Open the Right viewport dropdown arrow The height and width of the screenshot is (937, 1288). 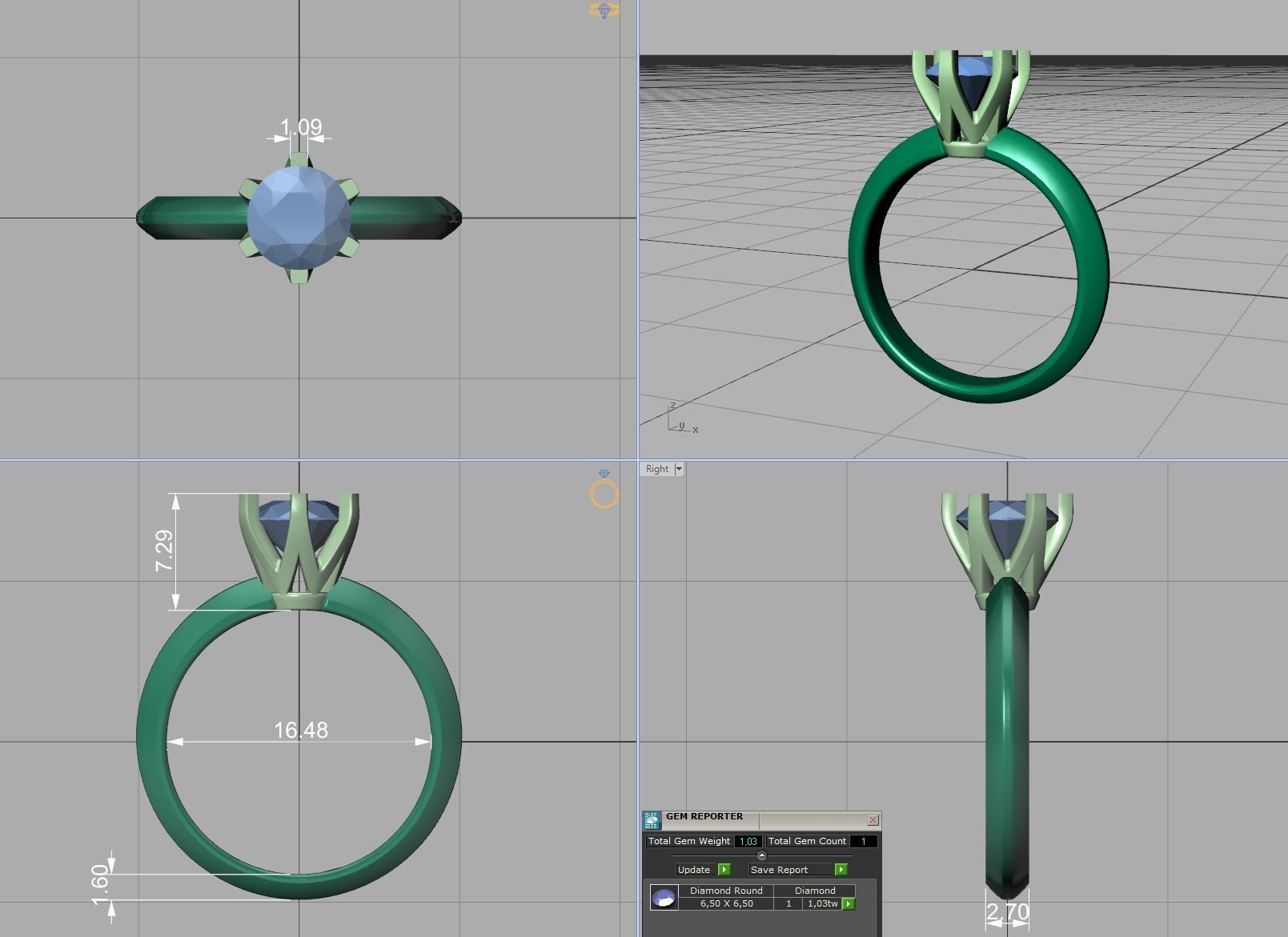pos(679,469)
